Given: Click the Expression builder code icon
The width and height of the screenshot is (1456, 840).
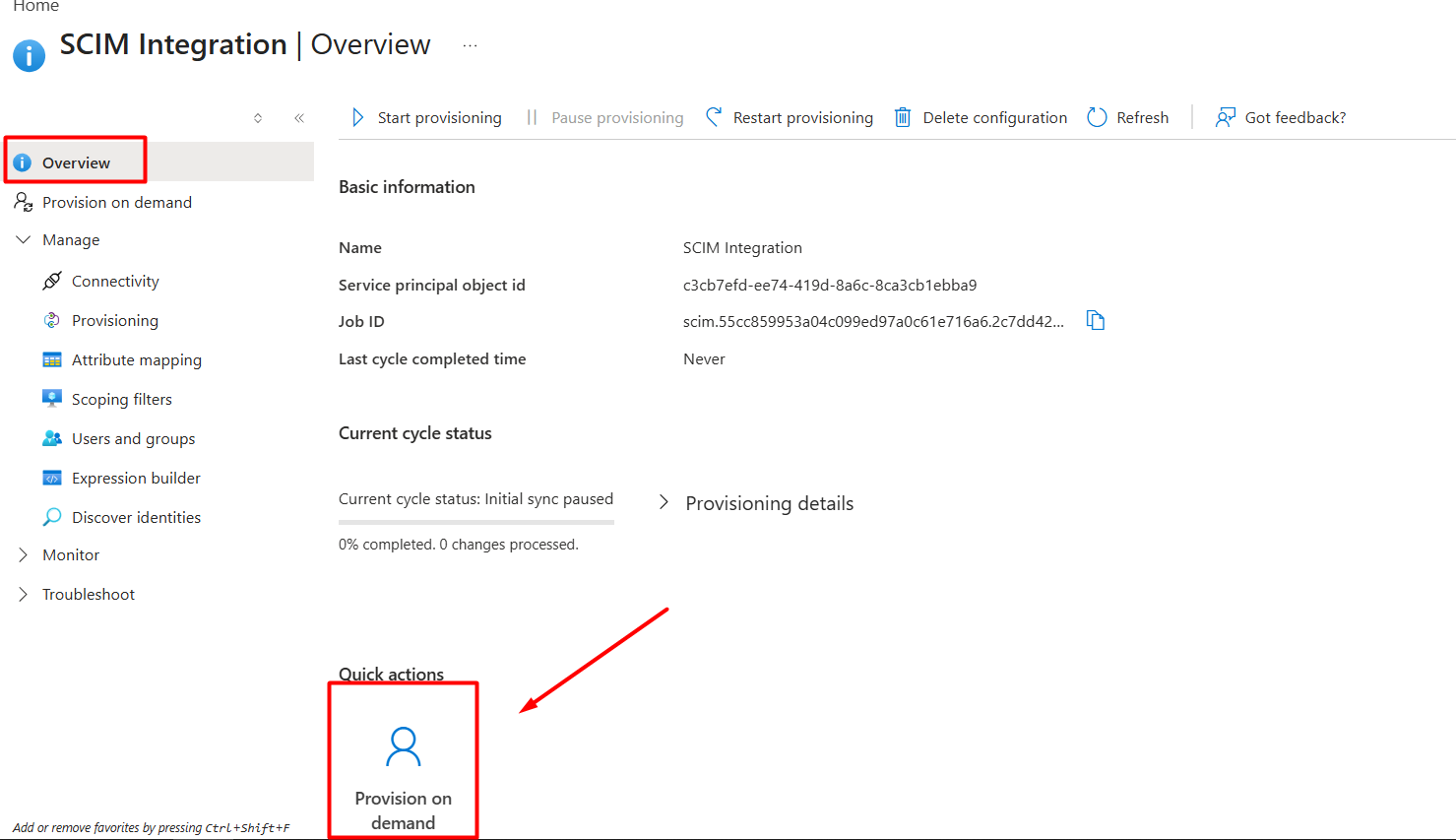Looking at the screenshot, I should [x=52, y=478].
